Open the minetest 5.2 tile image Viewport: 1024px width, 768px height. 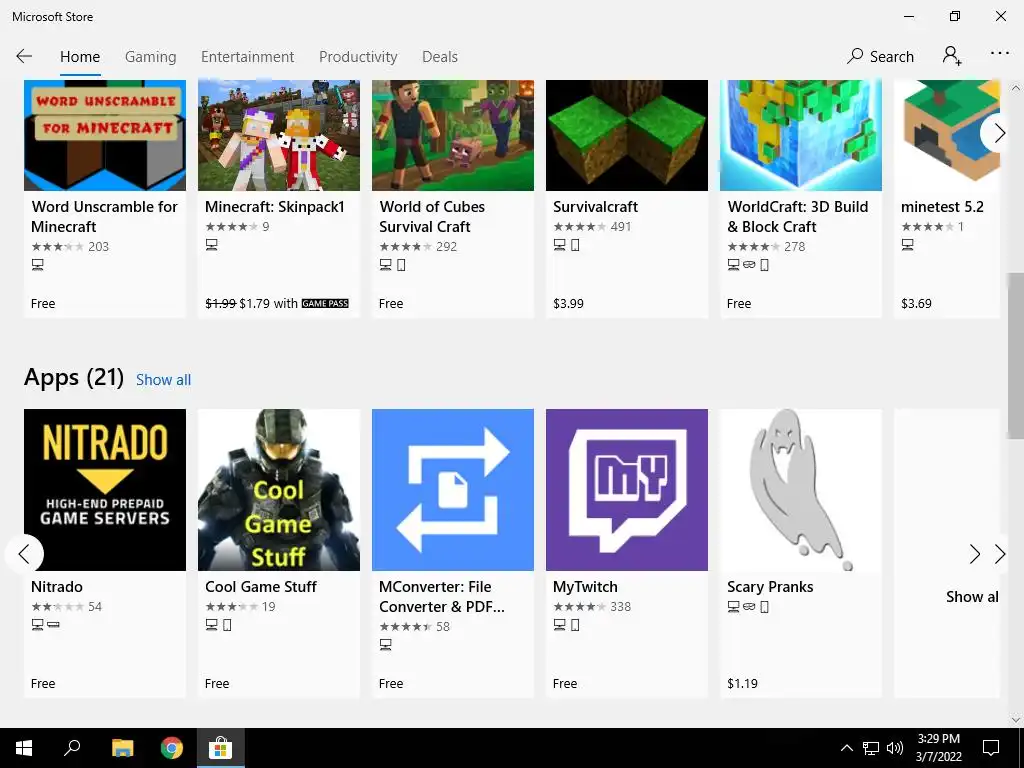click(x=947, y=135)
